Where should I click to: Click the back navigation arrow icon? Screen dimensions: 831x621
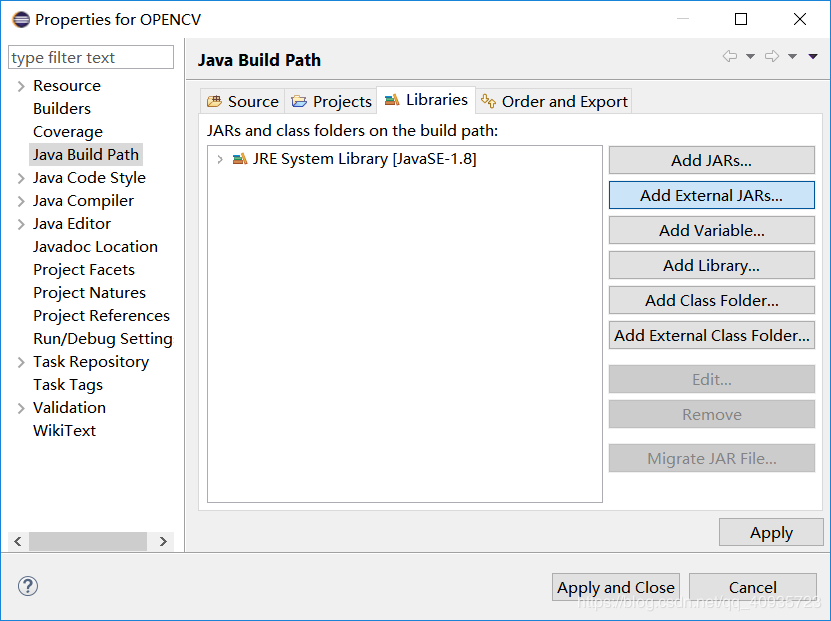click(x=730, y=57)
